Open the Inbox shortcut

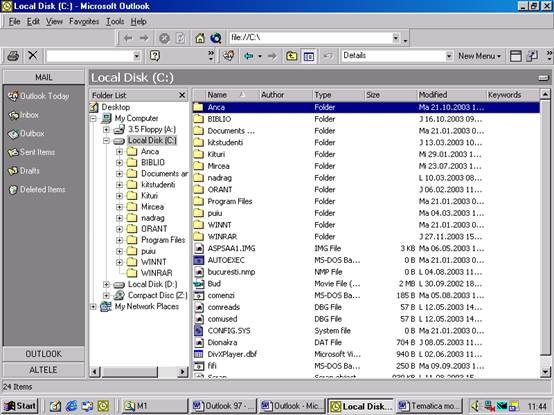click(24, 115)
